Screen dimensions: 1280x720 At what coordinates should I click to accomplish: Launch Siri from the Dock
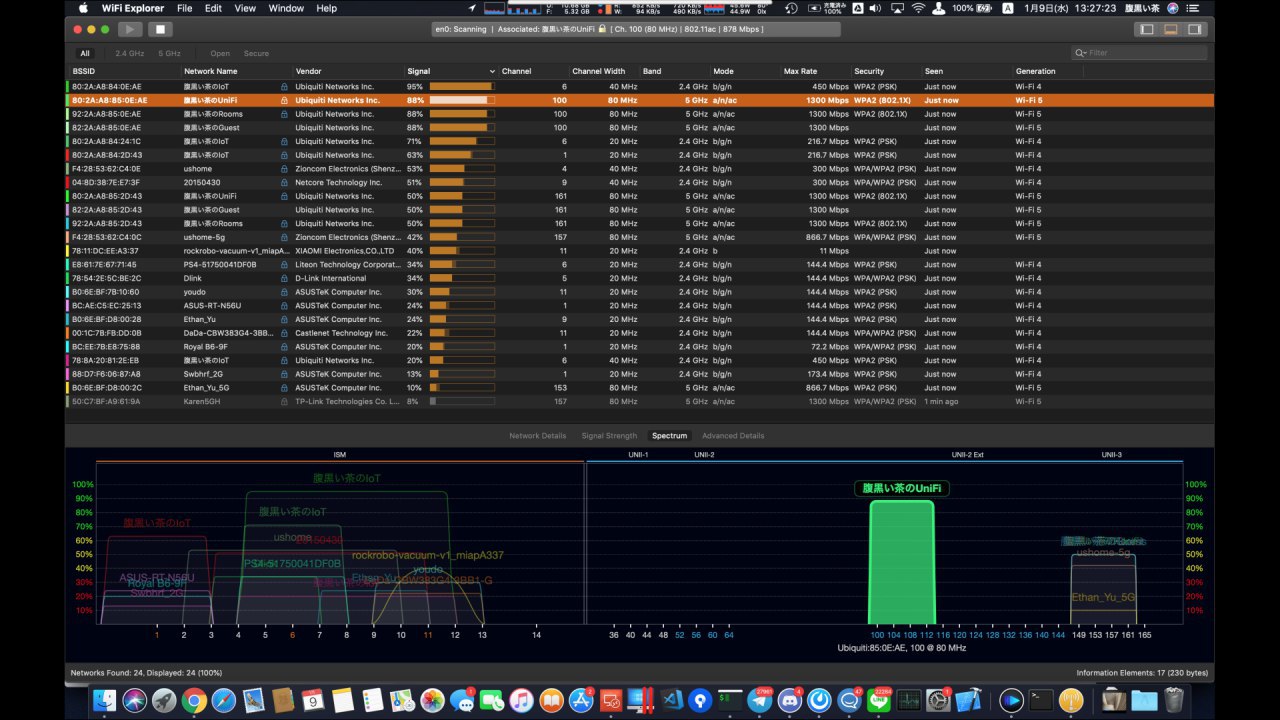[135, 700]
